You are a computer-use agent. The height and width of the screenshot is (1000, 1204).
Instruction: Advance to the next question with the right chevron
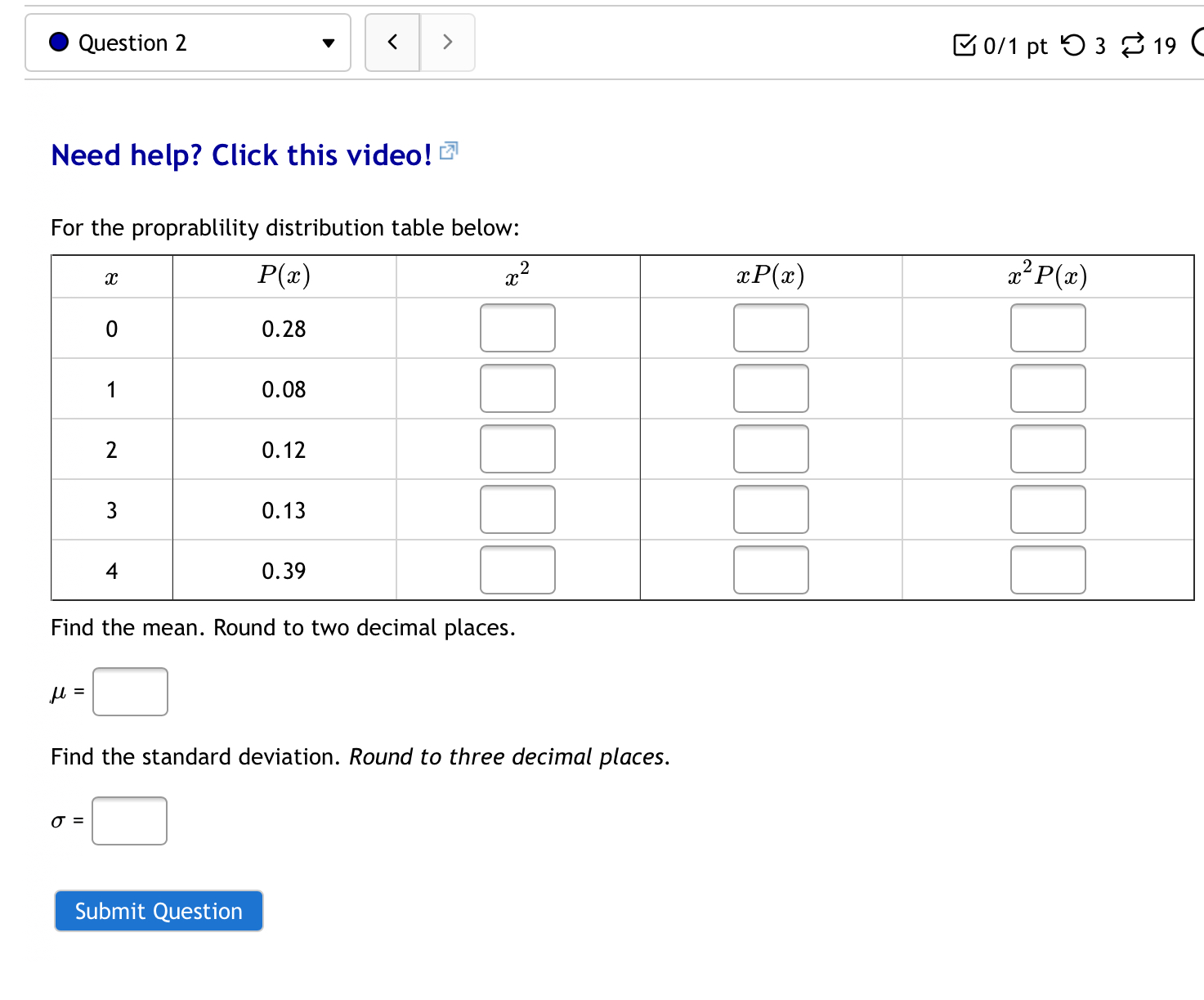coord(447,42)
